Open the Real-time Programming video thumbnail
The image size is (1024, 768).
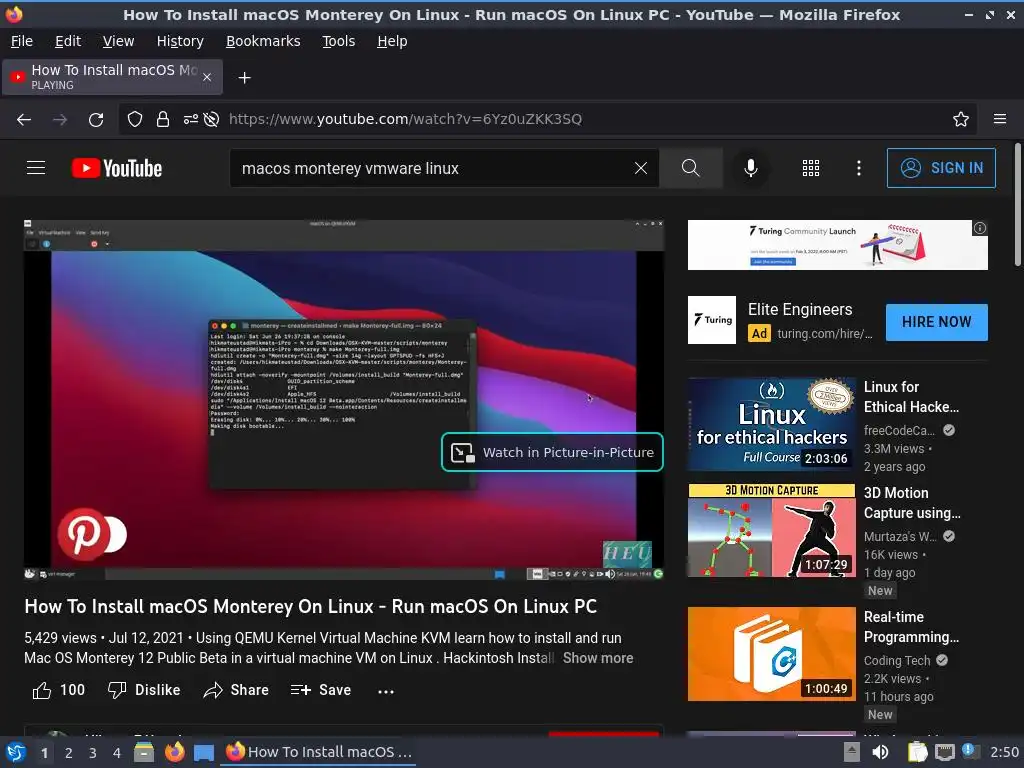click(771, 654)
